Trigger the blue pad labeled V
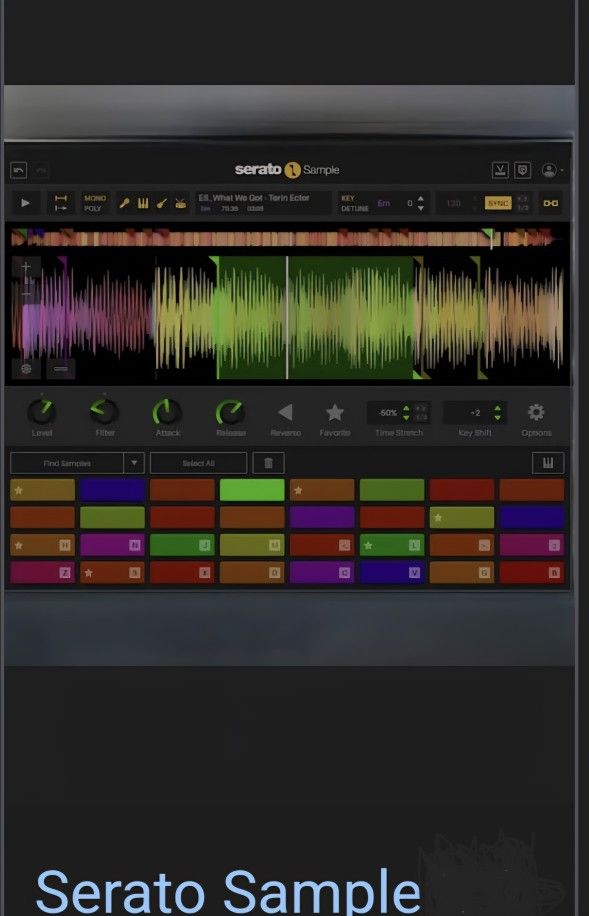Image resolution: width=589 pixels, height=916 pixels. (x=392, y=572)
